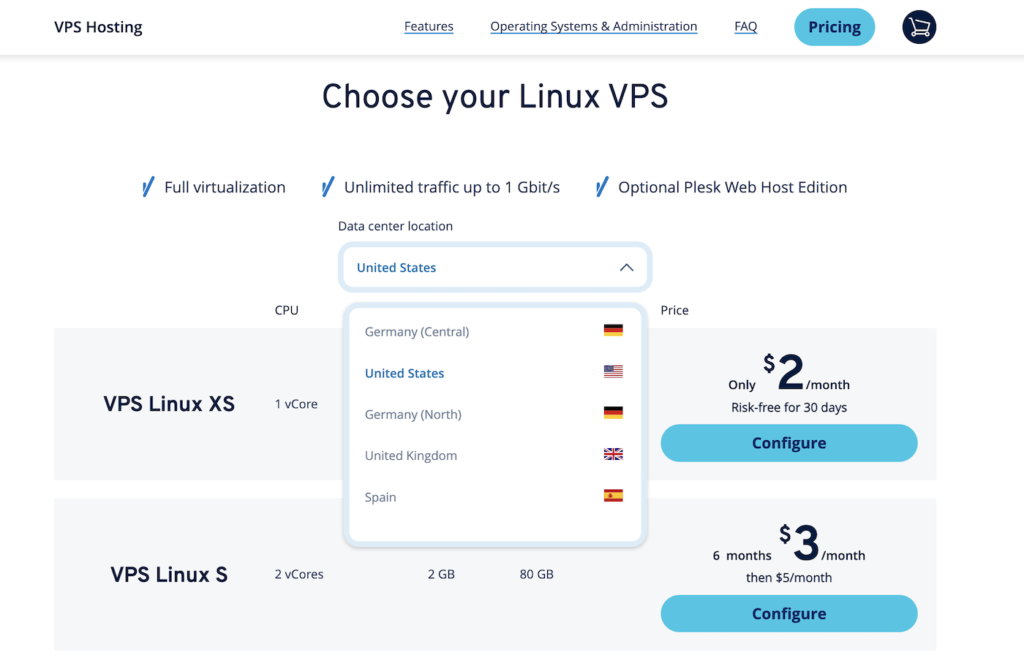The height and width of the screenshot is (658, 1024).
Task: Click the United States flag icon
Action: (x=613, y=372)
